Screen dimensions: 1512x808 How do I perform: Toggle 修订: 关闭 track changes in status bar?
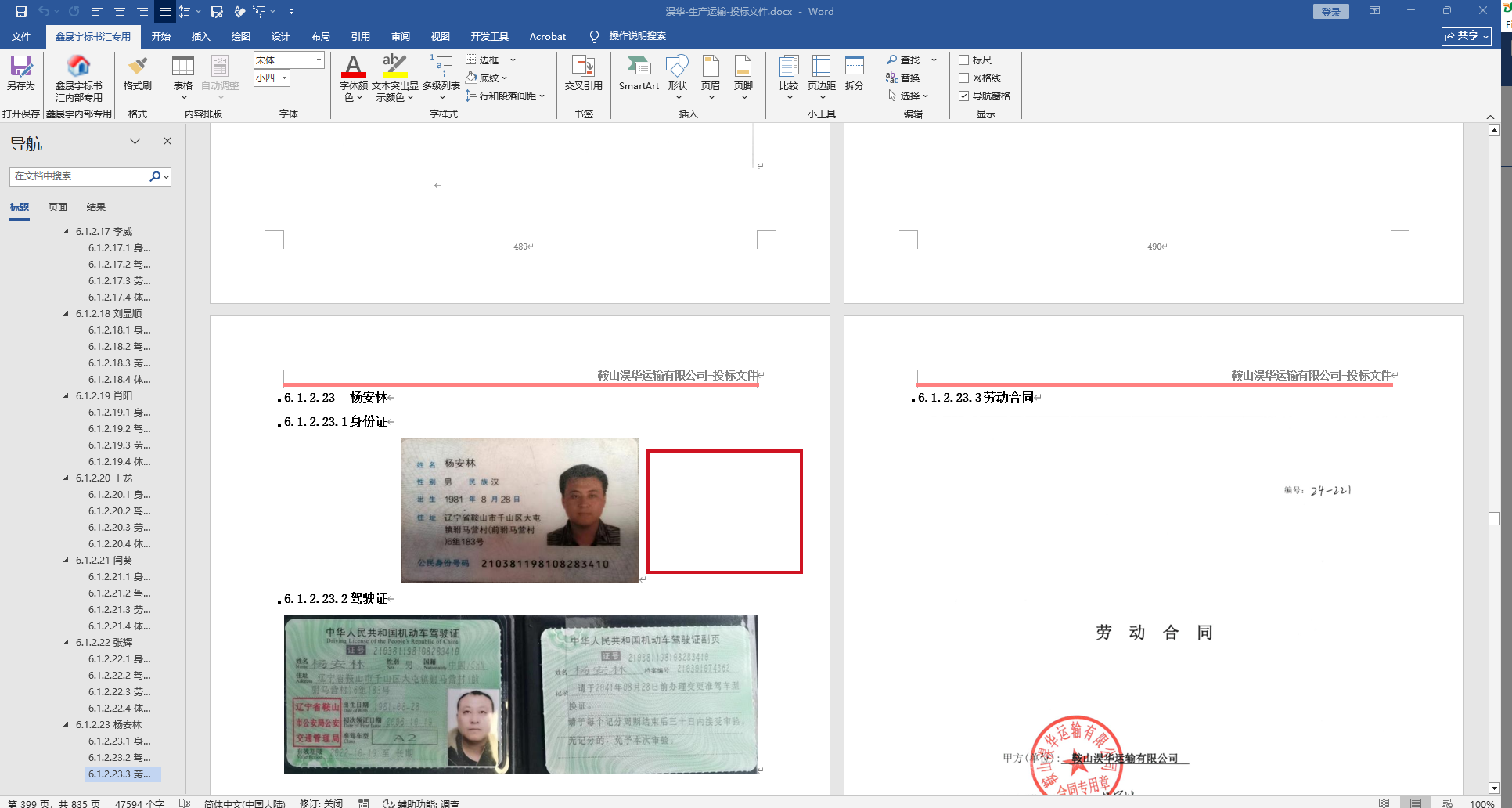pos(321,803)
